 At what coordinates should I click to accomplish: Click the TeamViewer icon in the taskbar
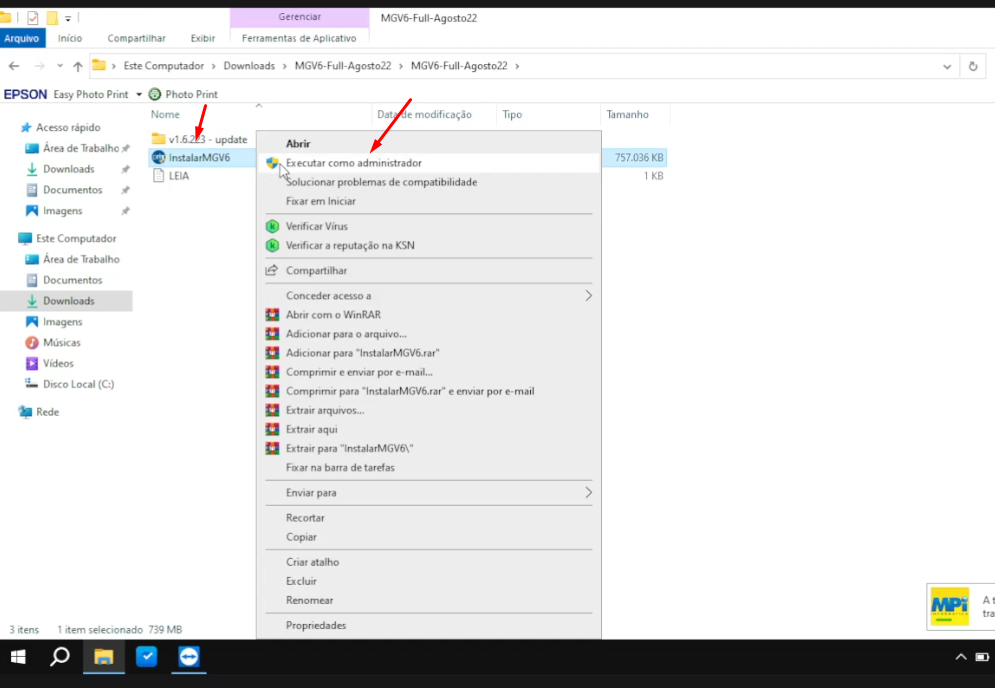click(189, 657)
